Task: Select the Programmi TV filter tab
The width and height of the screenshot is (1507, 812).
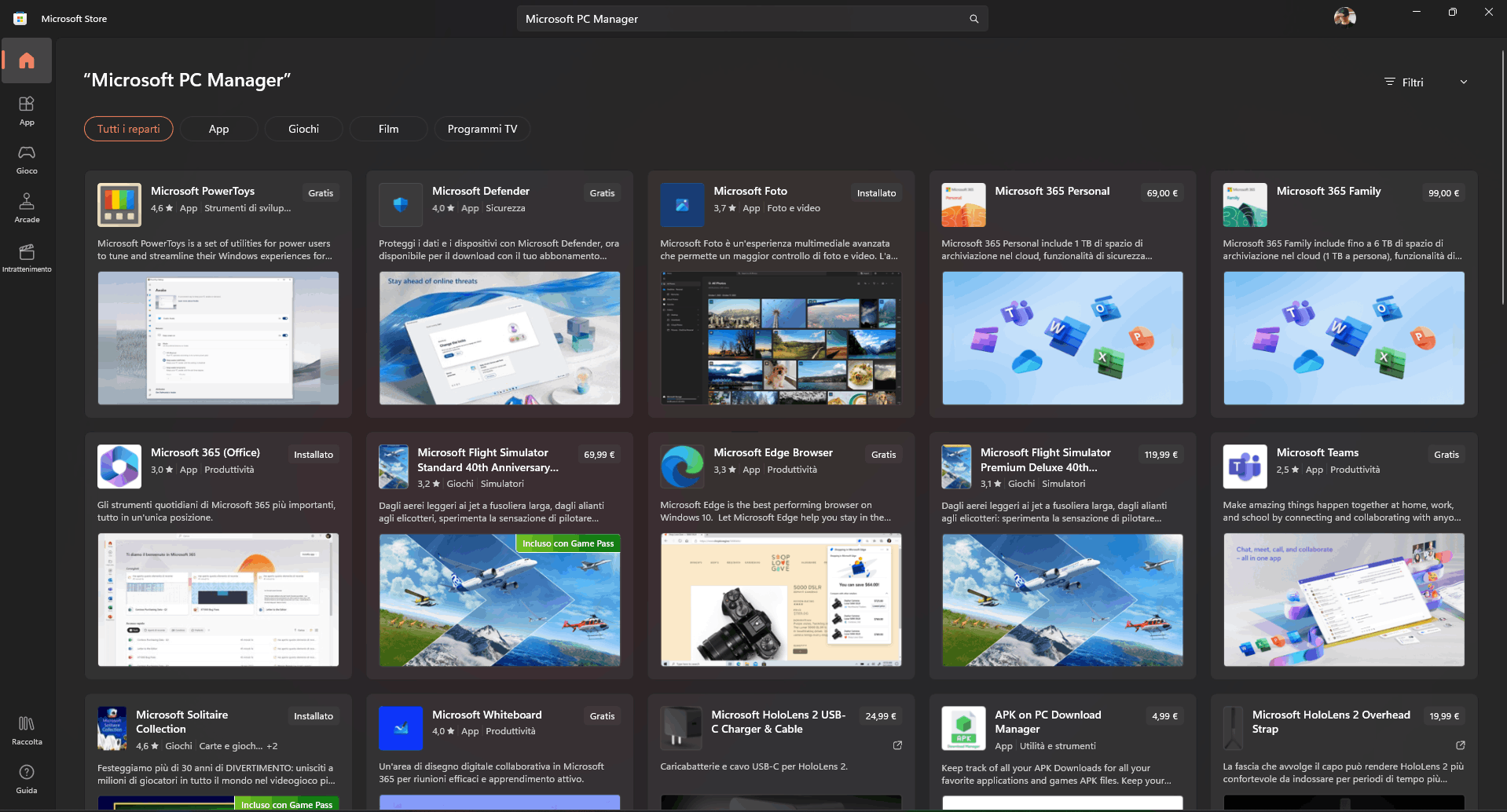Action: point(482,129)
